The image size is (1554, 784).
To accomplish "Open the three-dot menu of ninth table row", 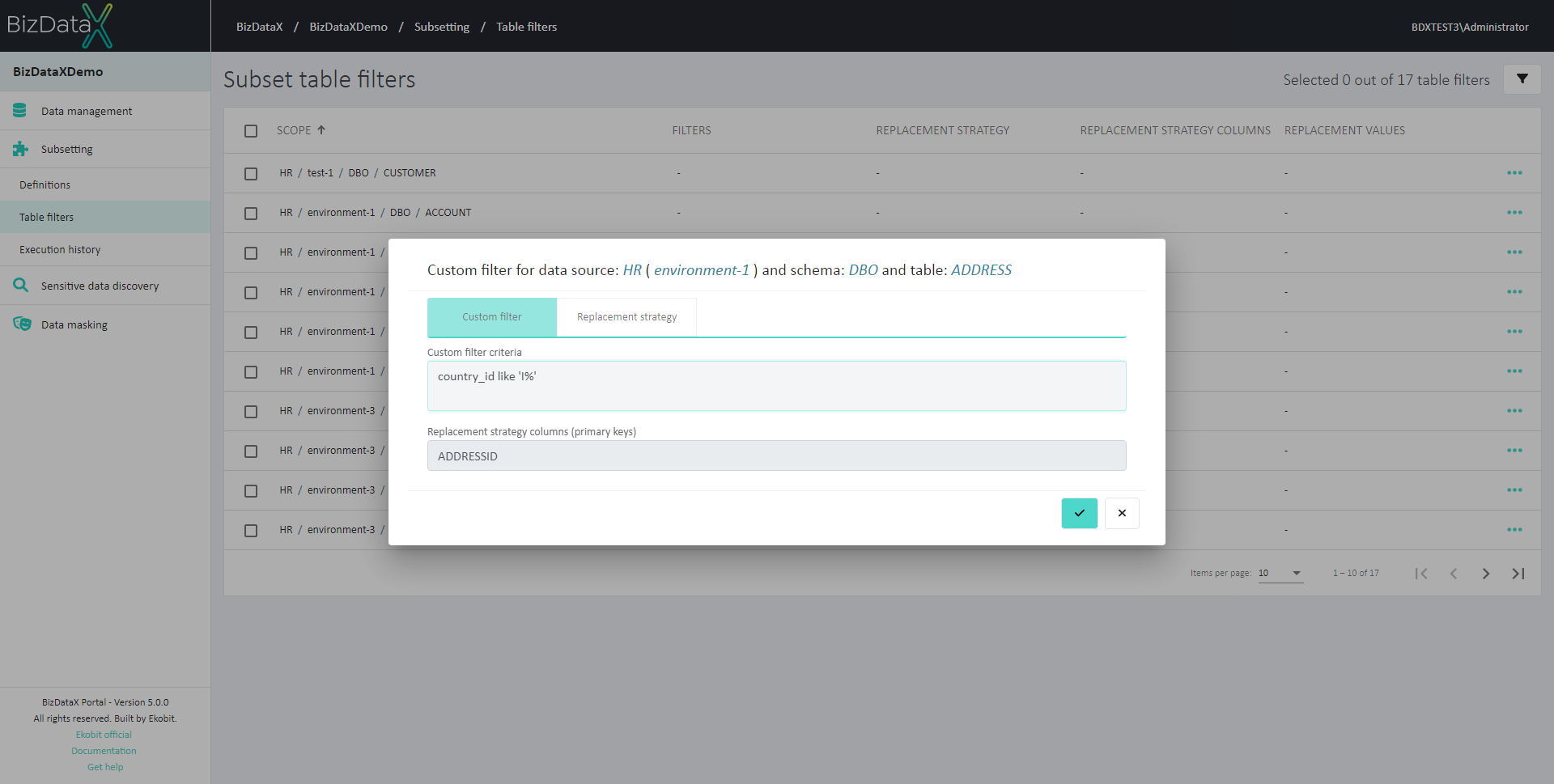I will pos(1514,490).
